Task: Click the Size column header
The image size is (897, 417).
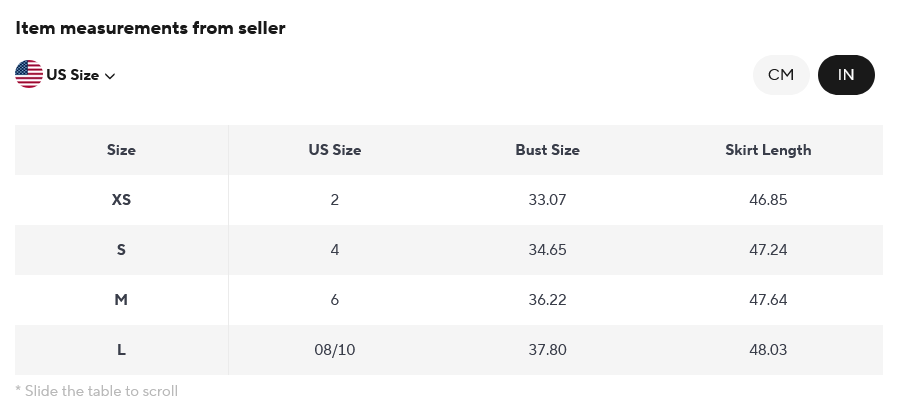Action: 121,150
